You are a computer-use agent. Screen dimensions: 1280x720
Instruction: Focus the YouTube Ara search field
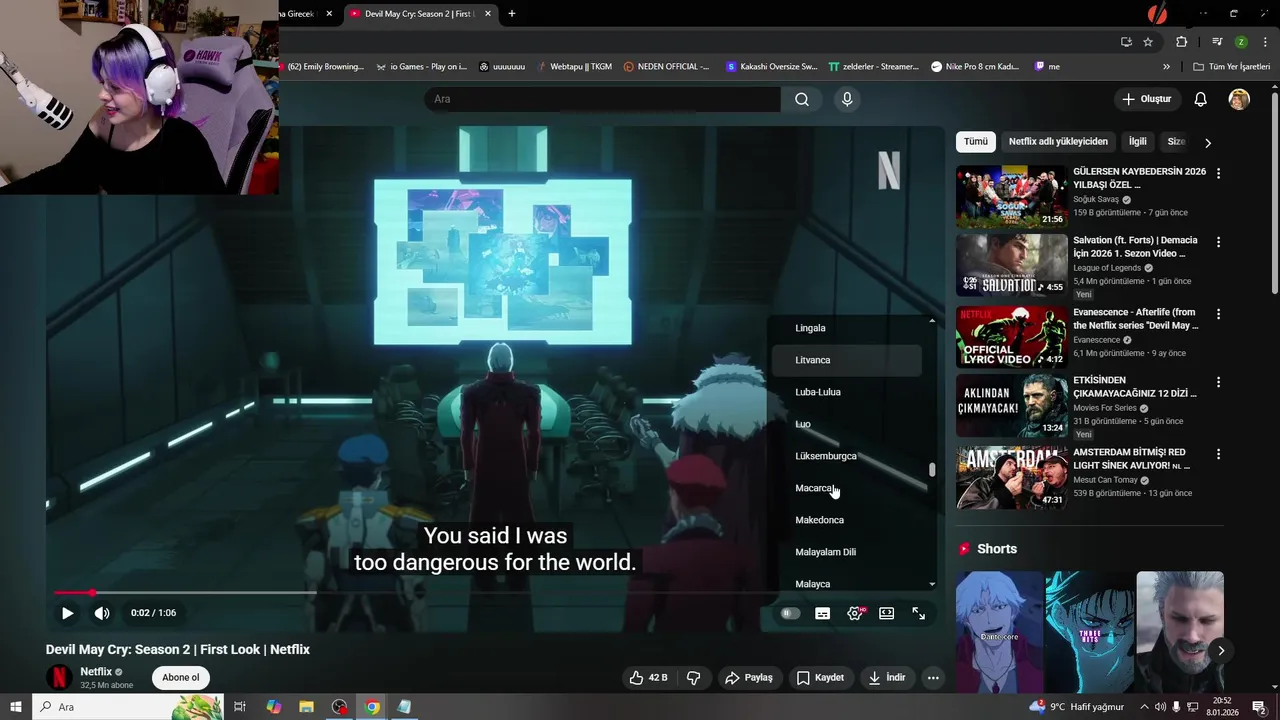coord(602,99)
